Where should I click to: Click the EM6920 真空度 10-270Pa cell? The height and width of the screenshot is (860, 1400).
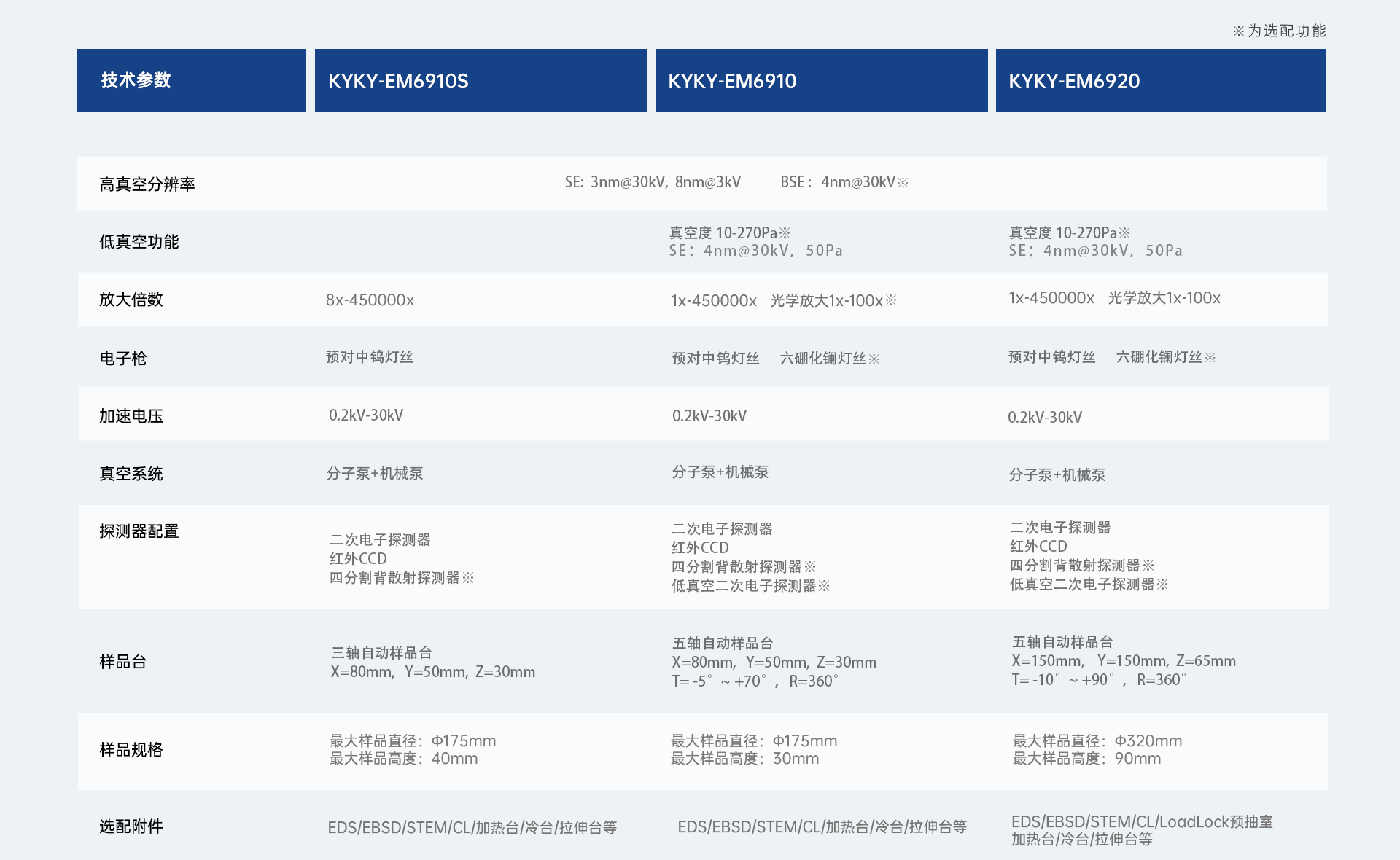coord(1067,233)
